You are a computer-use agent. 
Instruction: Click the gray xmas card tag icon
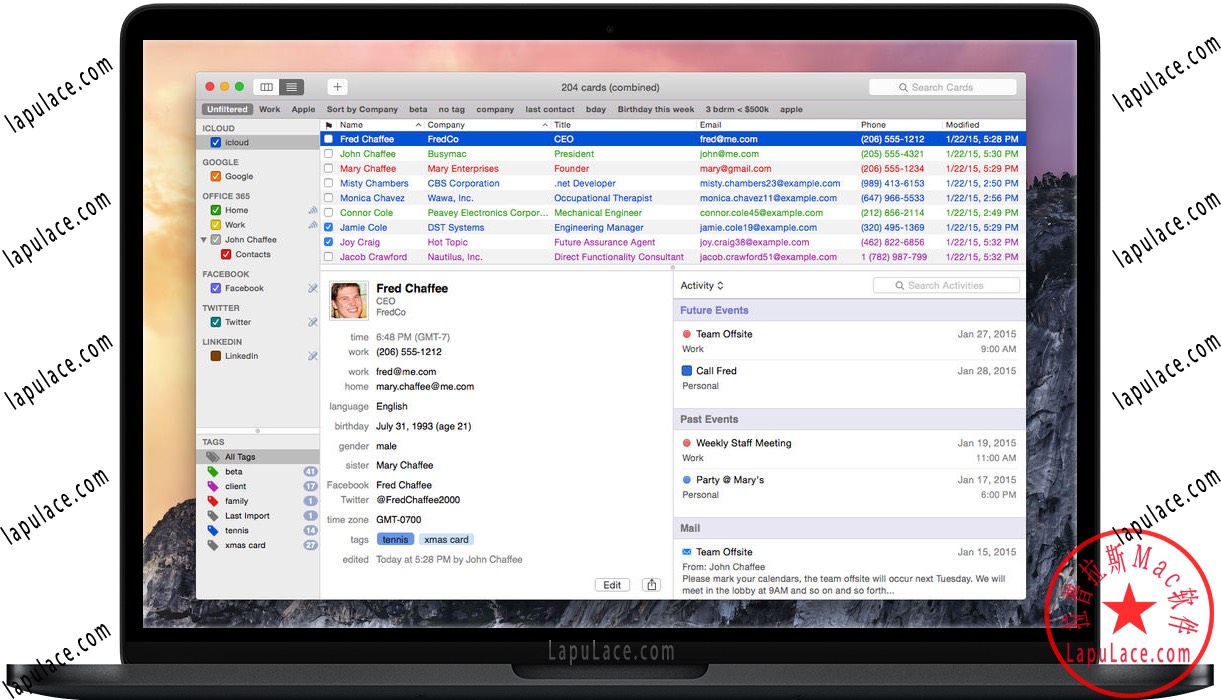(x=212, y=545)
